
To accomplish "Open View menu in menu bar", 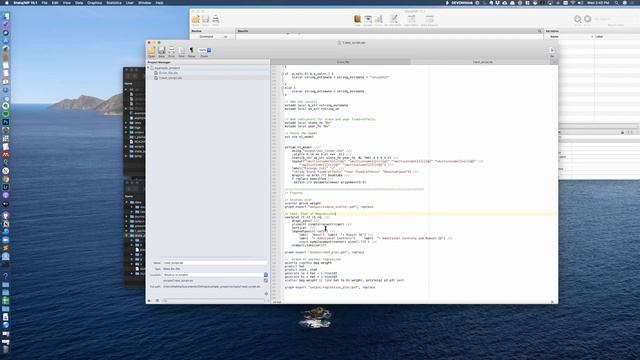I will pos(67,2).
